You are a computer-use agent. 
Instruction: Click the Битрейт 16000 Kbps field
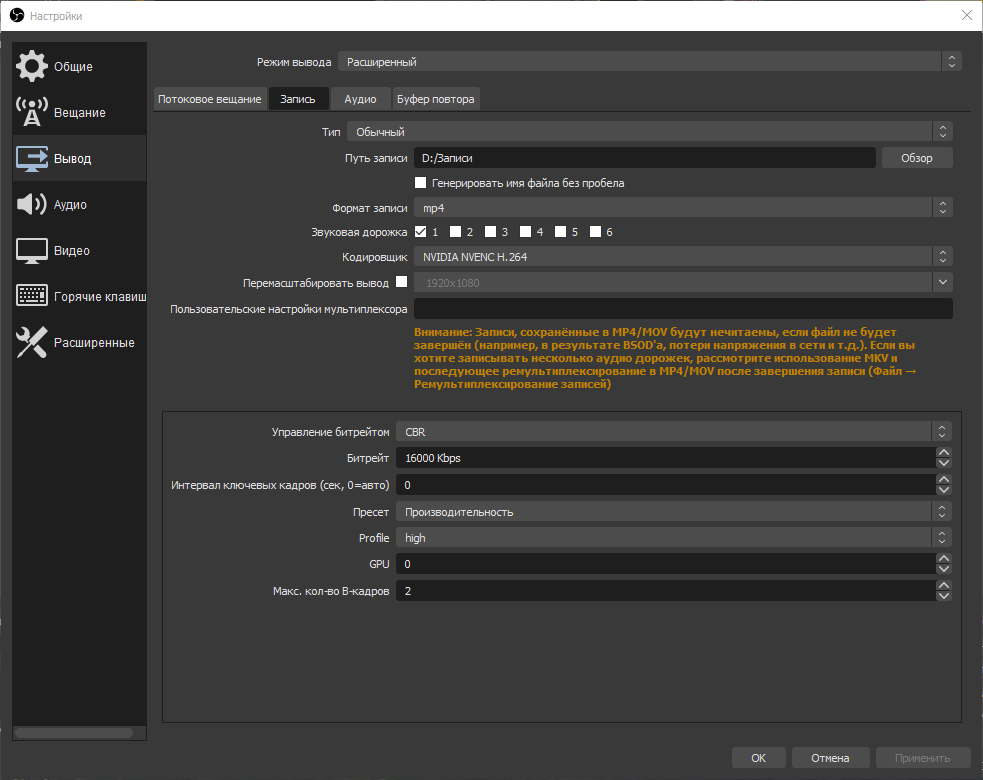664,458
